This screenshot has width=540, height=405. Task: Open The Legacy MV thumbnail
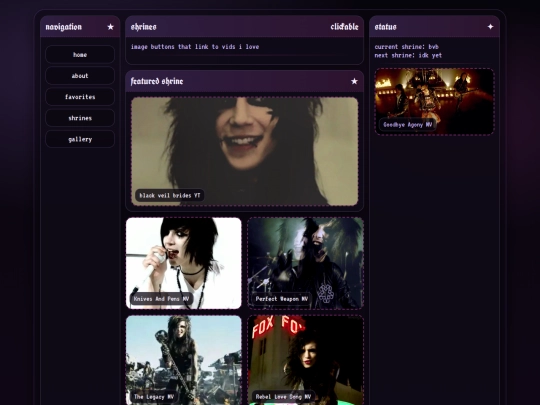coord(184,360)
